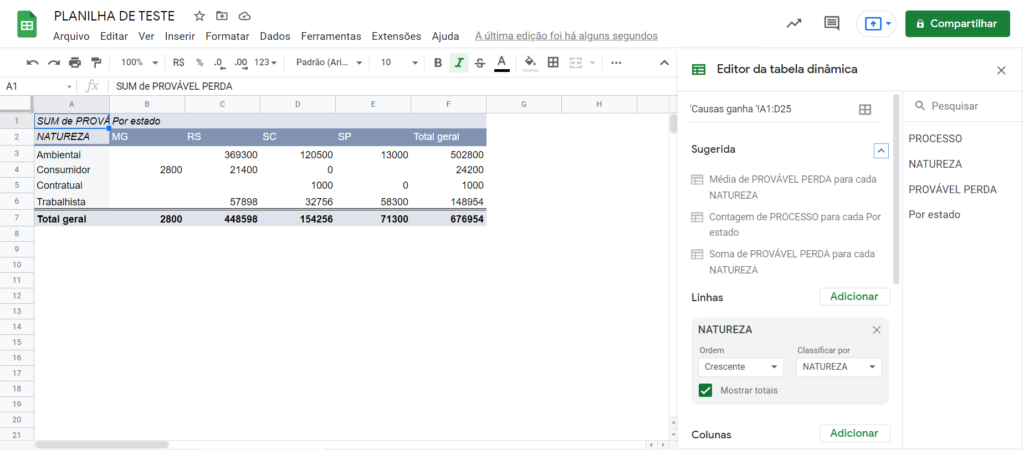Image resolution: width=1024 pixels, height=450 pixels.
Task: Open the borders tool
Action: point(553,63)
